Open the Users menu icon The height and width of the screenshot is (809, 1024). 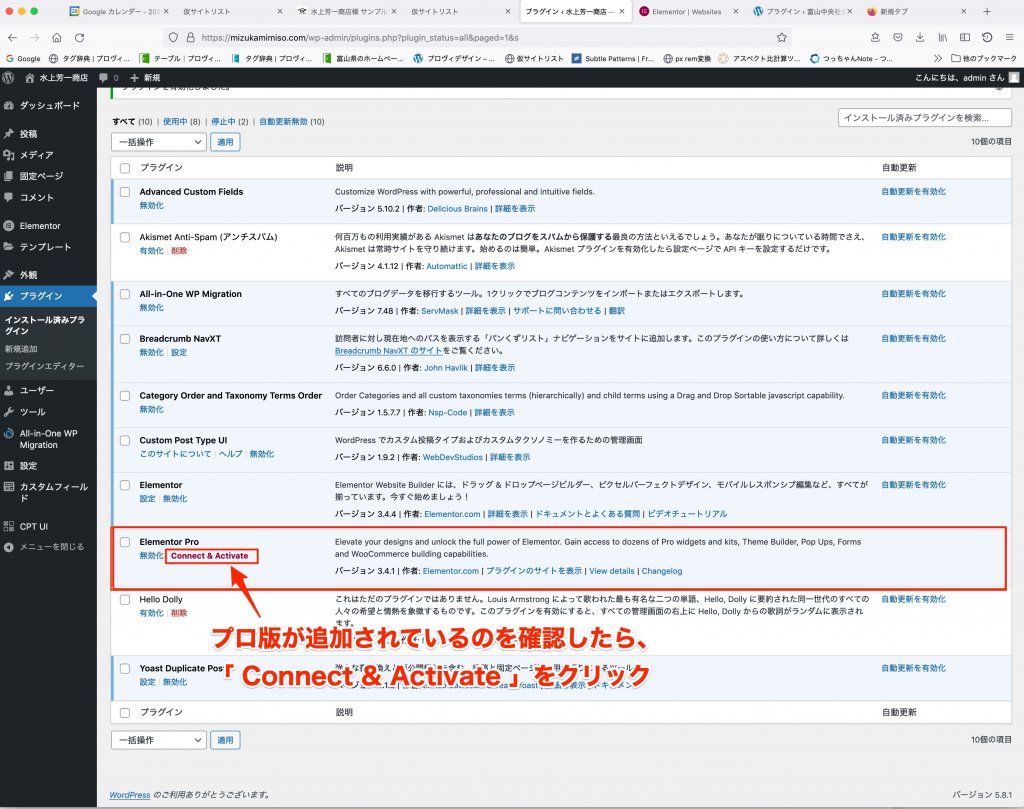point(9,390)
